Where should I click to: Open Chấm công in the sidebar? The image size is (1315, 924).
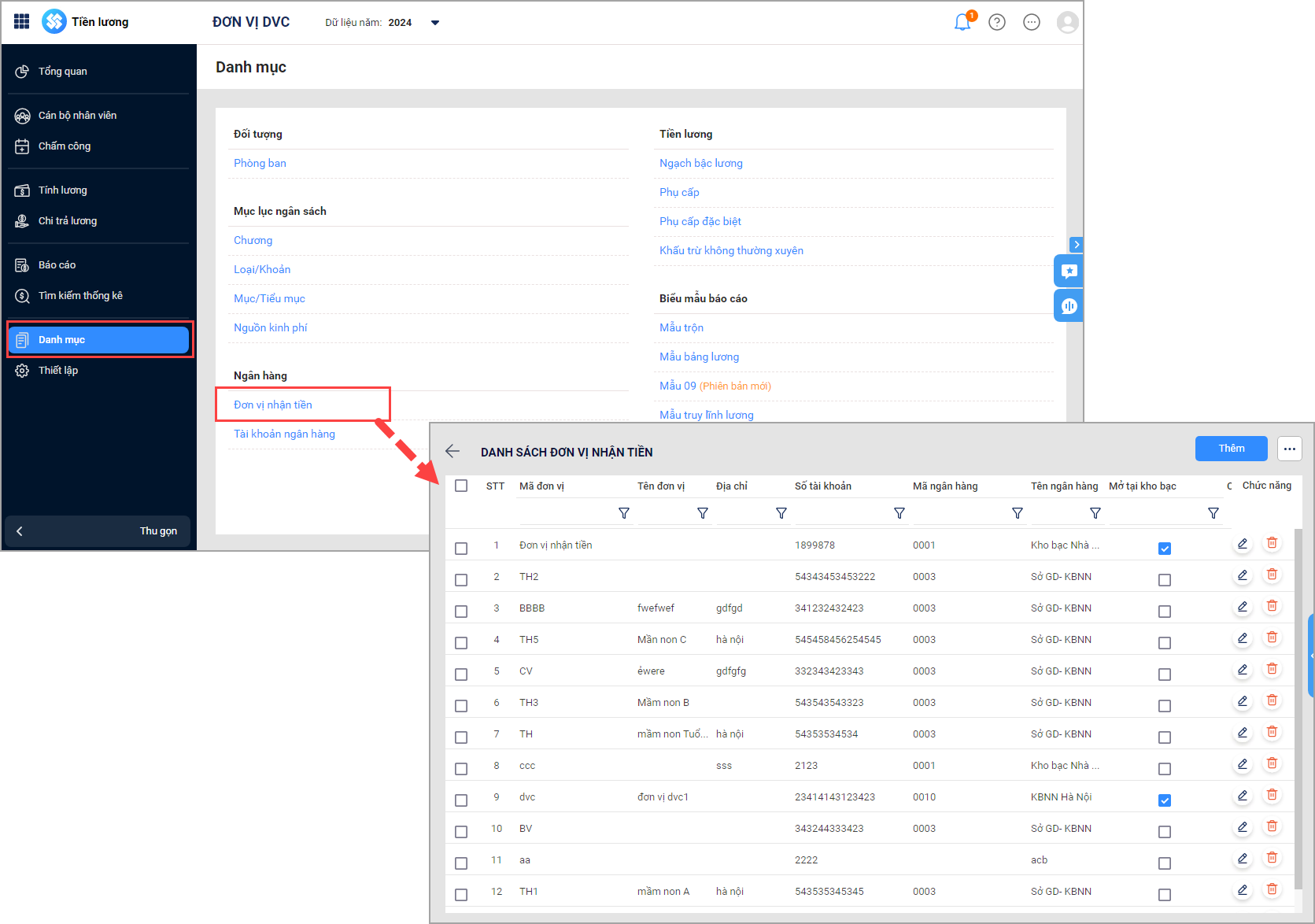tap(98, 146)
